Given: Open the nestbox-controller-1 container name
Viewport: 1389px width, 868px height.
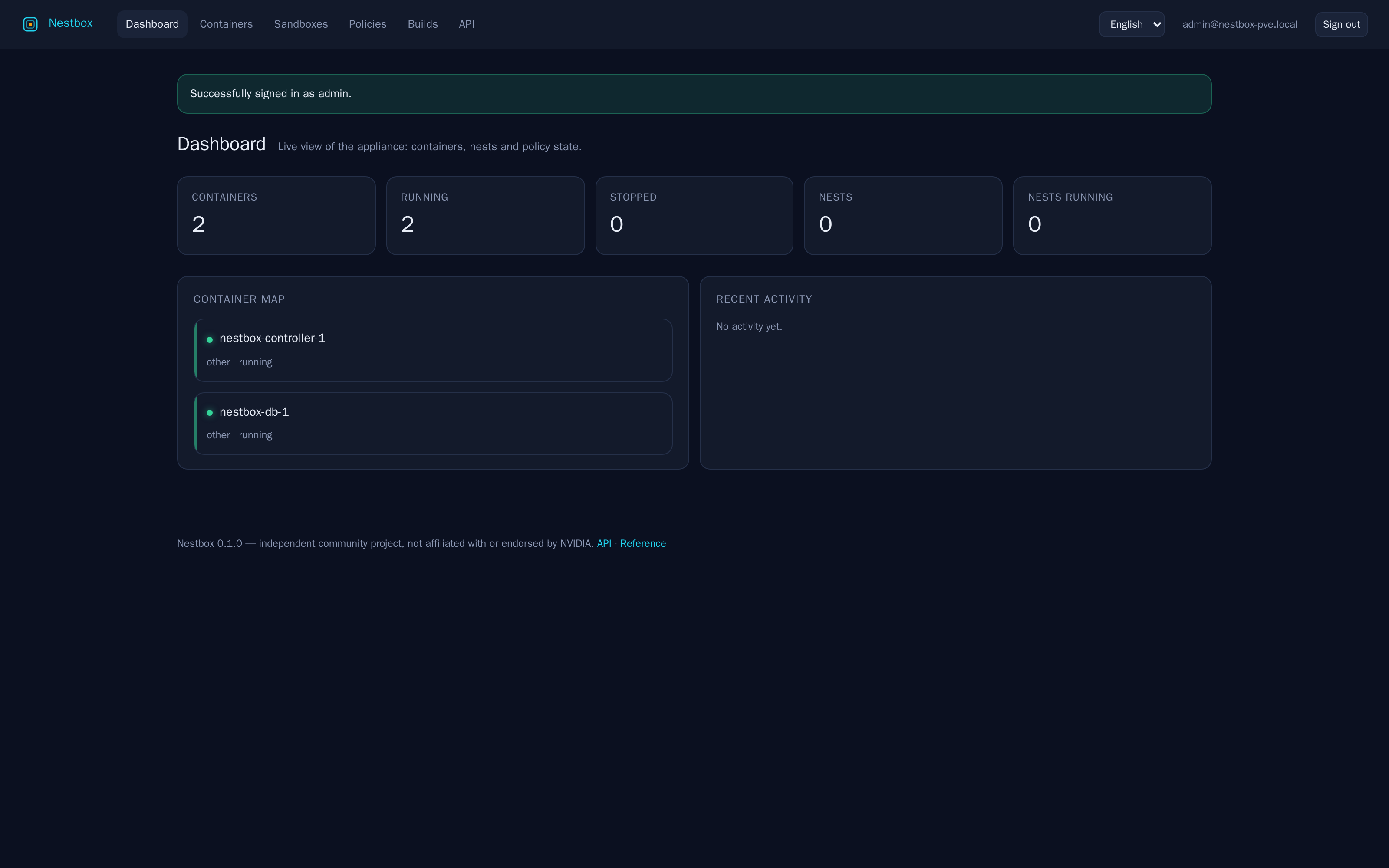Looking at the screenshot, I should [272, 338].
